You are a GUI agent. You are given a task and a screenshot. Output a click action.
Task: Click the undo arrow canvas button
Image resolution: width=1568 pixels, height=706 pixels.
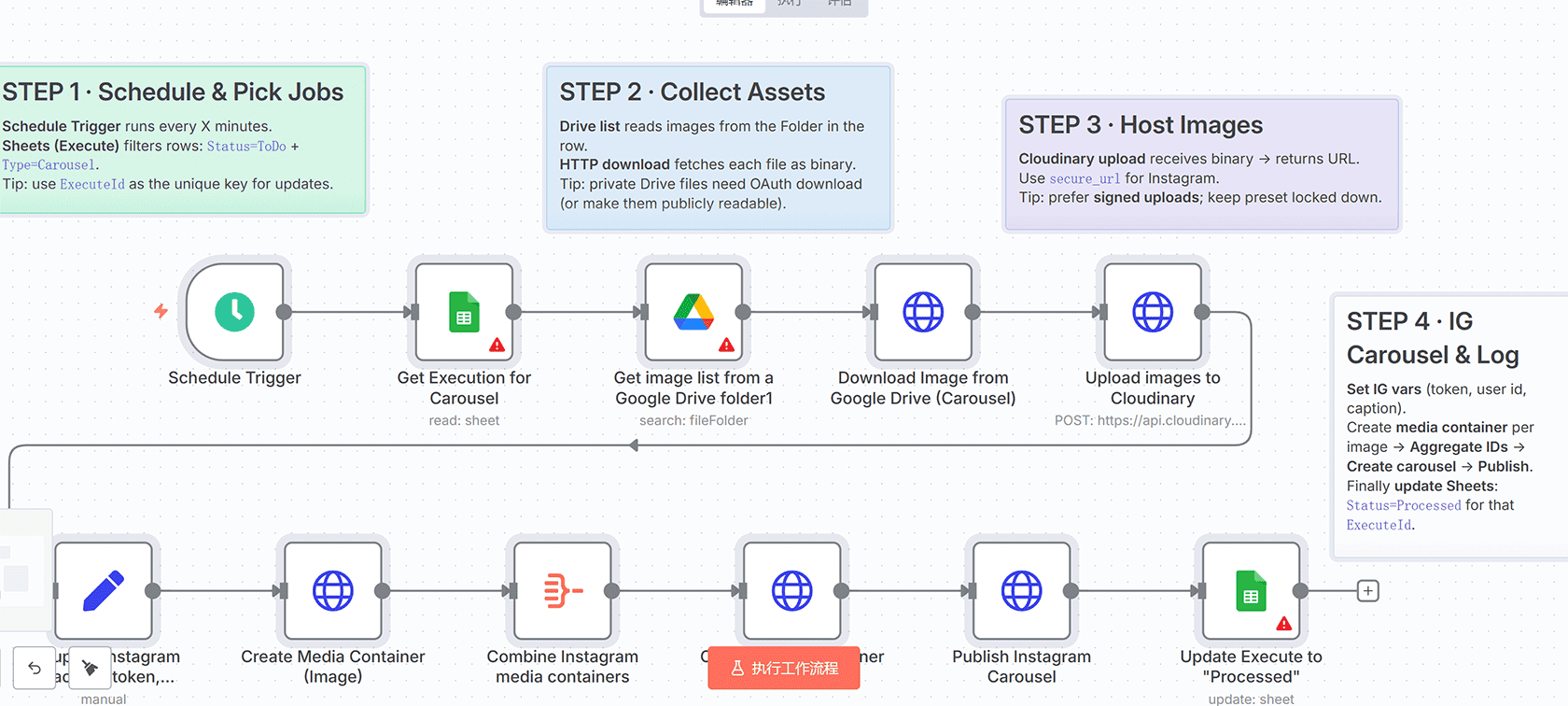click(35, 668)
